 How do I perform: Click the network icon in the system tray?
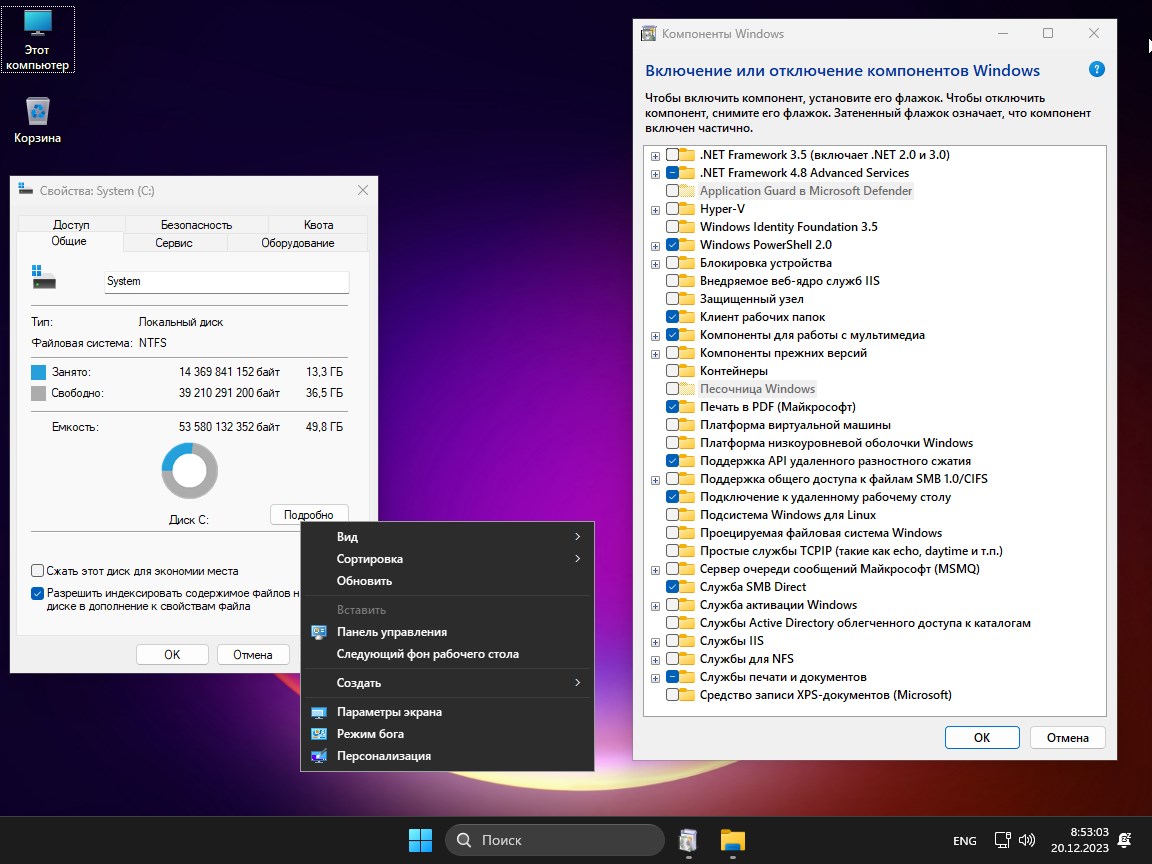(x=1002, y=840)
